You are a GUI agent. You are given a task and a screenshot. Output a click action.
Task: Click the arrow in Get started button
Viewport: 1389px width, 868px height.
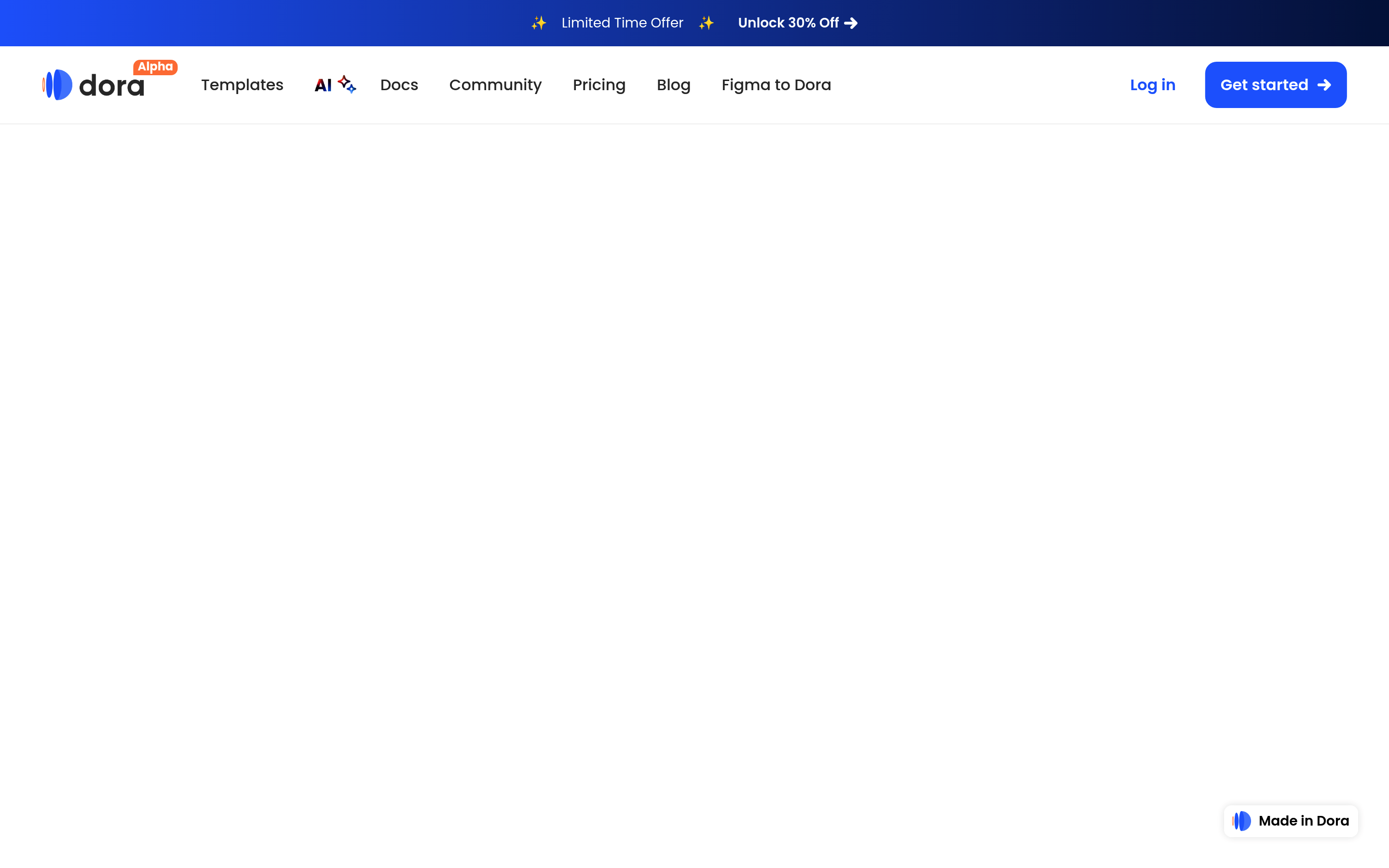(1324, 85)
